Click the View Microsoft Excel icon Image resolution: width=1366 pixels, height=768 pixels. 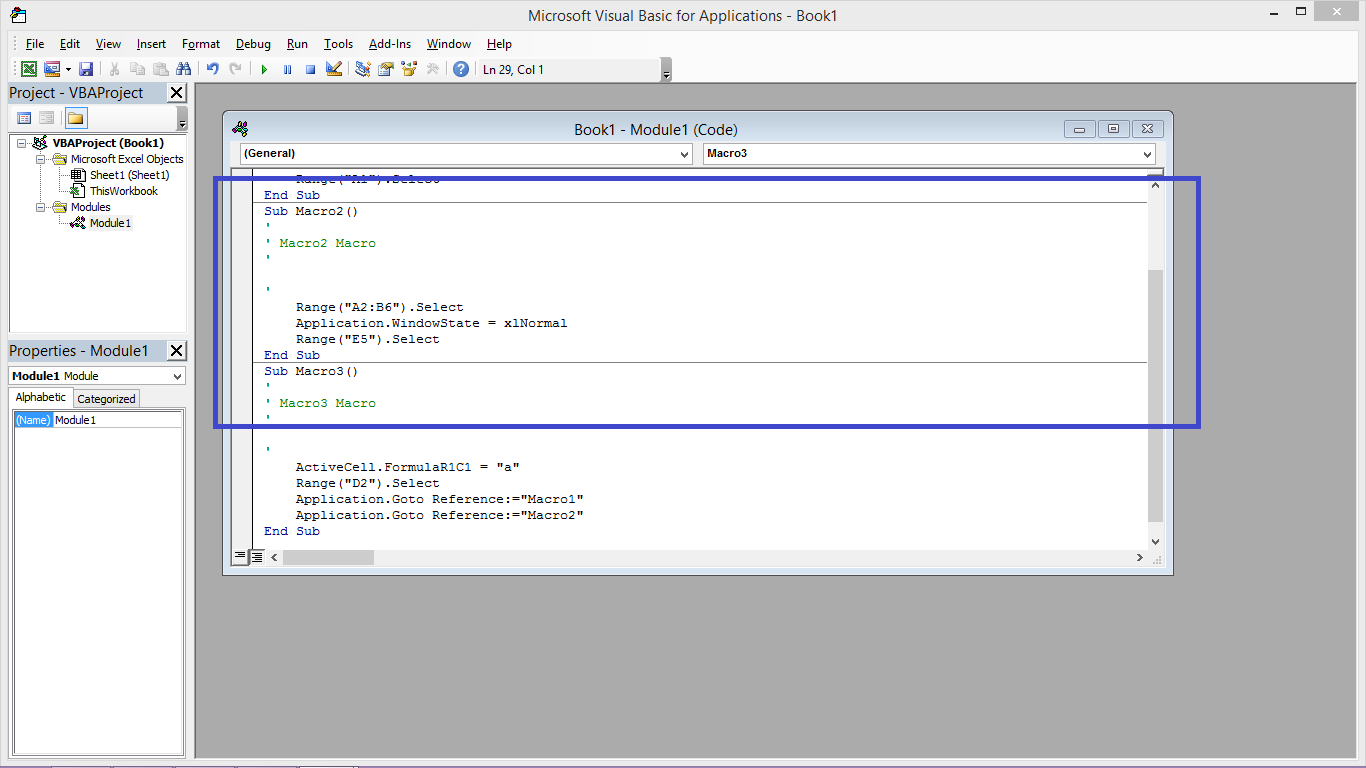point(29,68)
